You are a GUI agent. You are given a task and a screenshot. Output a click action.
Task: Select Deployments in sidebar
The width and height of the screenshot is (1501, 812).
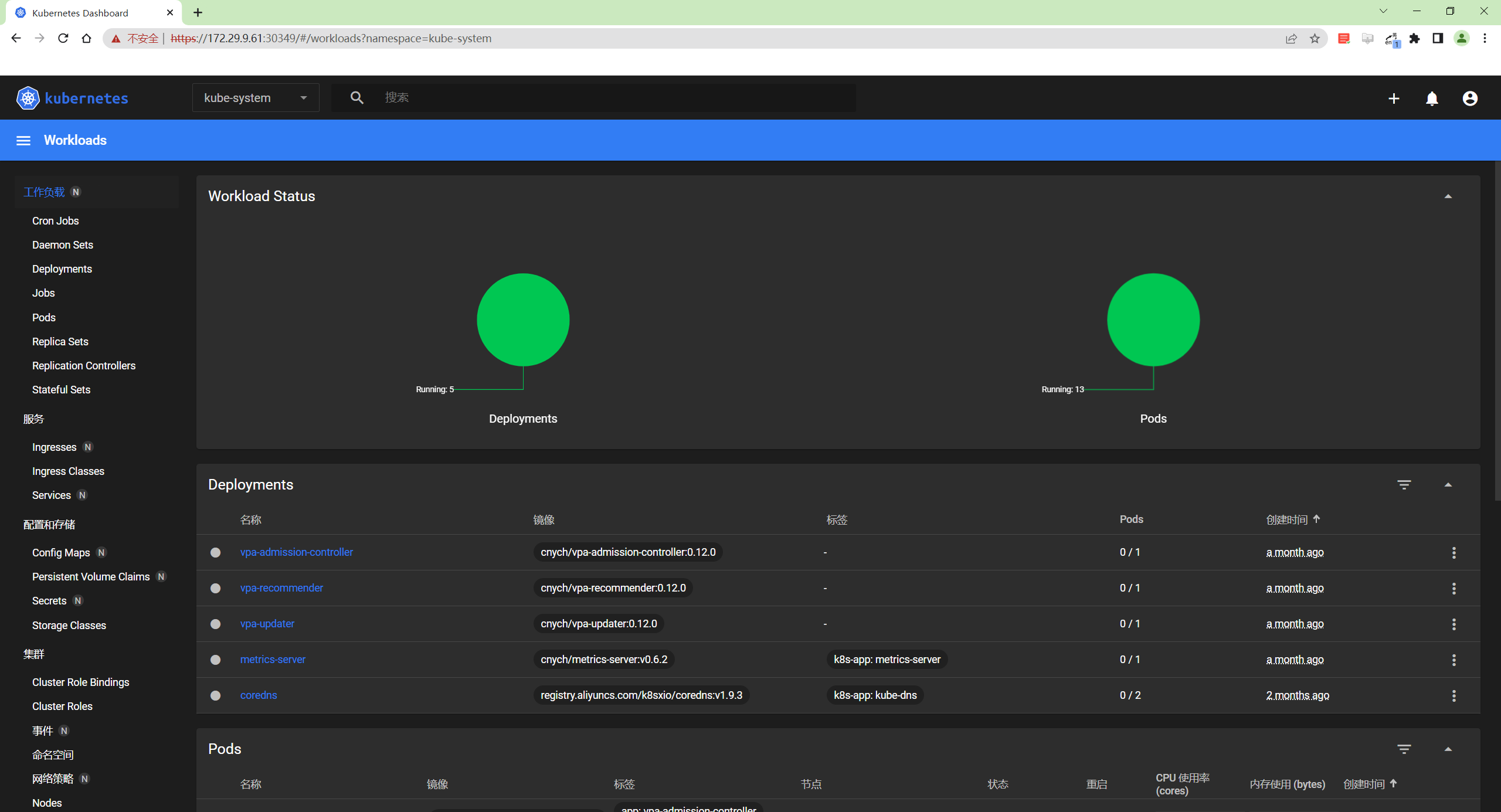[62, 269]
